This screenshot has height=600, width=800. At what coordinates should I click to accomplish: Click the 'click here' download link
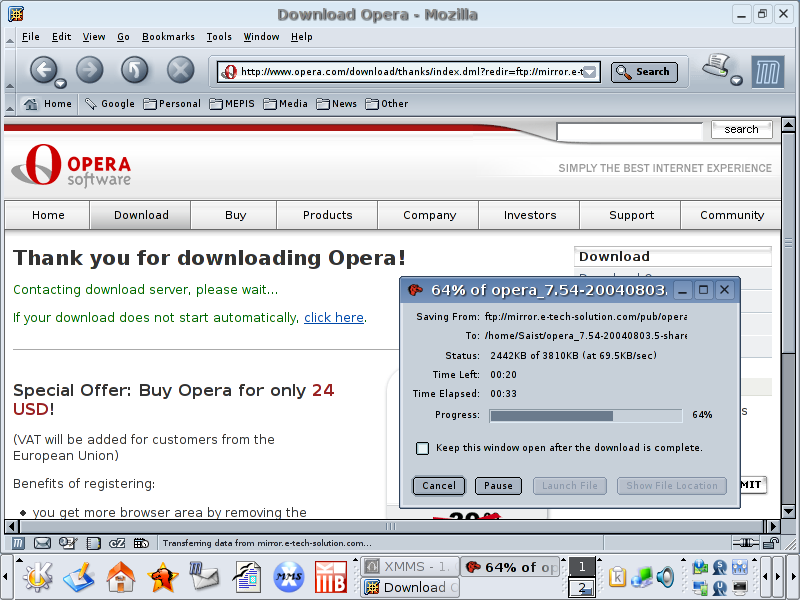[x=333, y=317]
